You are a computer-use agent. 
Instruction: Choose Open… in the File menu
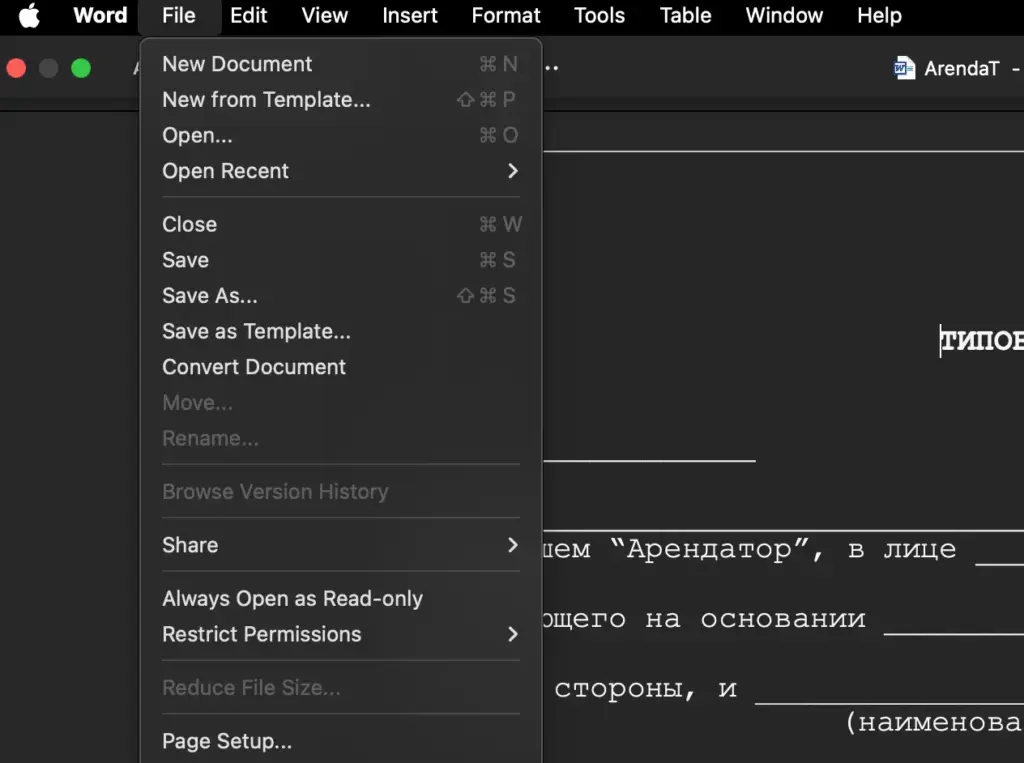click(341, 135)
